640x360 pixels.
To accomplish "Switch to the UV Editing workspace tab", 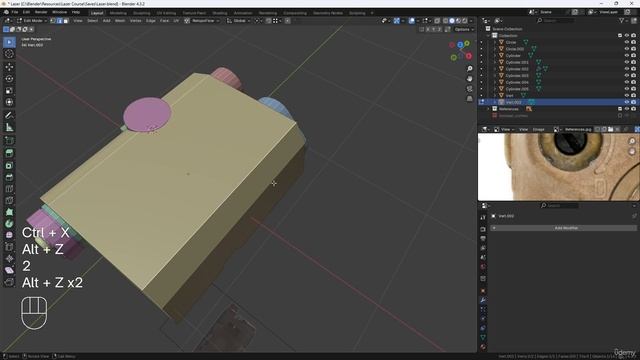I will click(x=166, y=13).
